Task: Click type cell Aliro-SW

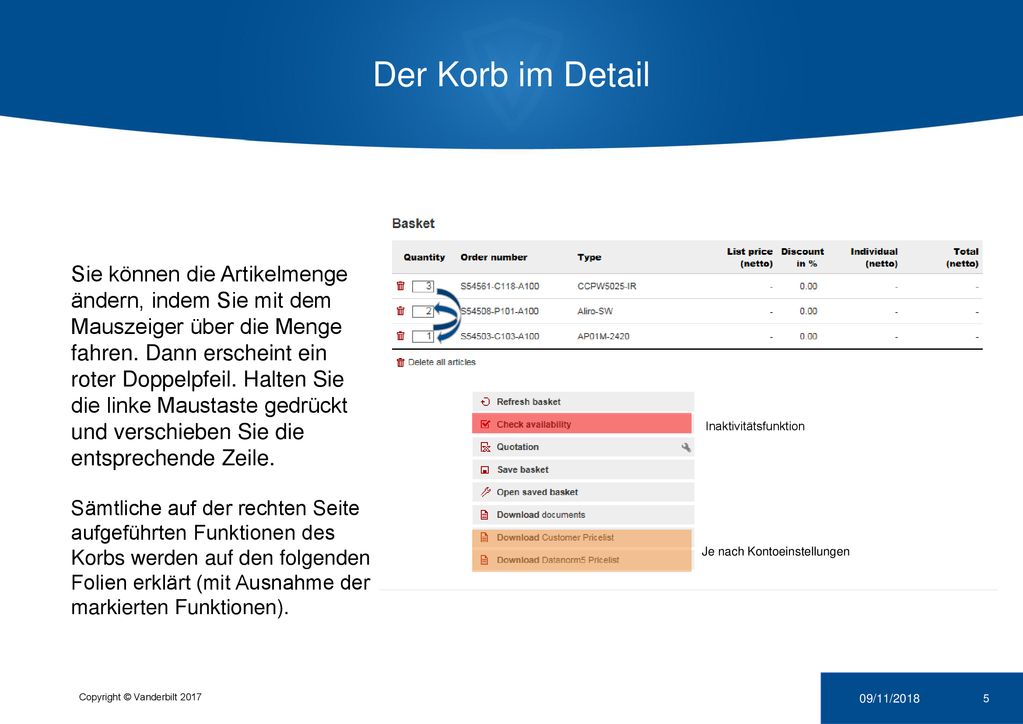Action: pyautogui.click(x=595, y=311)
